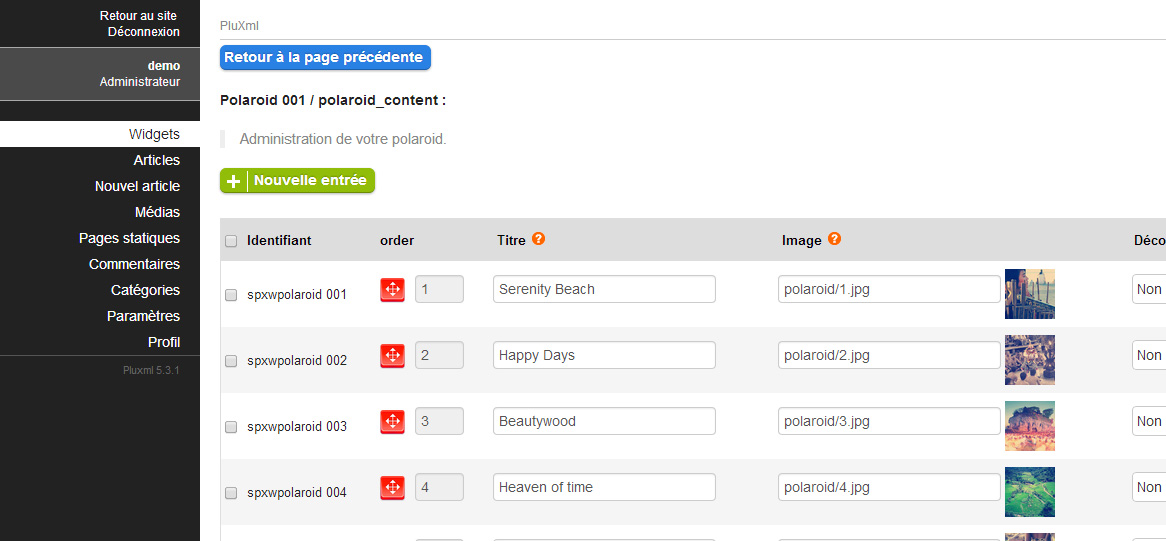Click Retour à la page précédente button
The image size is (1166, 541).
click(x=324, y=58)
